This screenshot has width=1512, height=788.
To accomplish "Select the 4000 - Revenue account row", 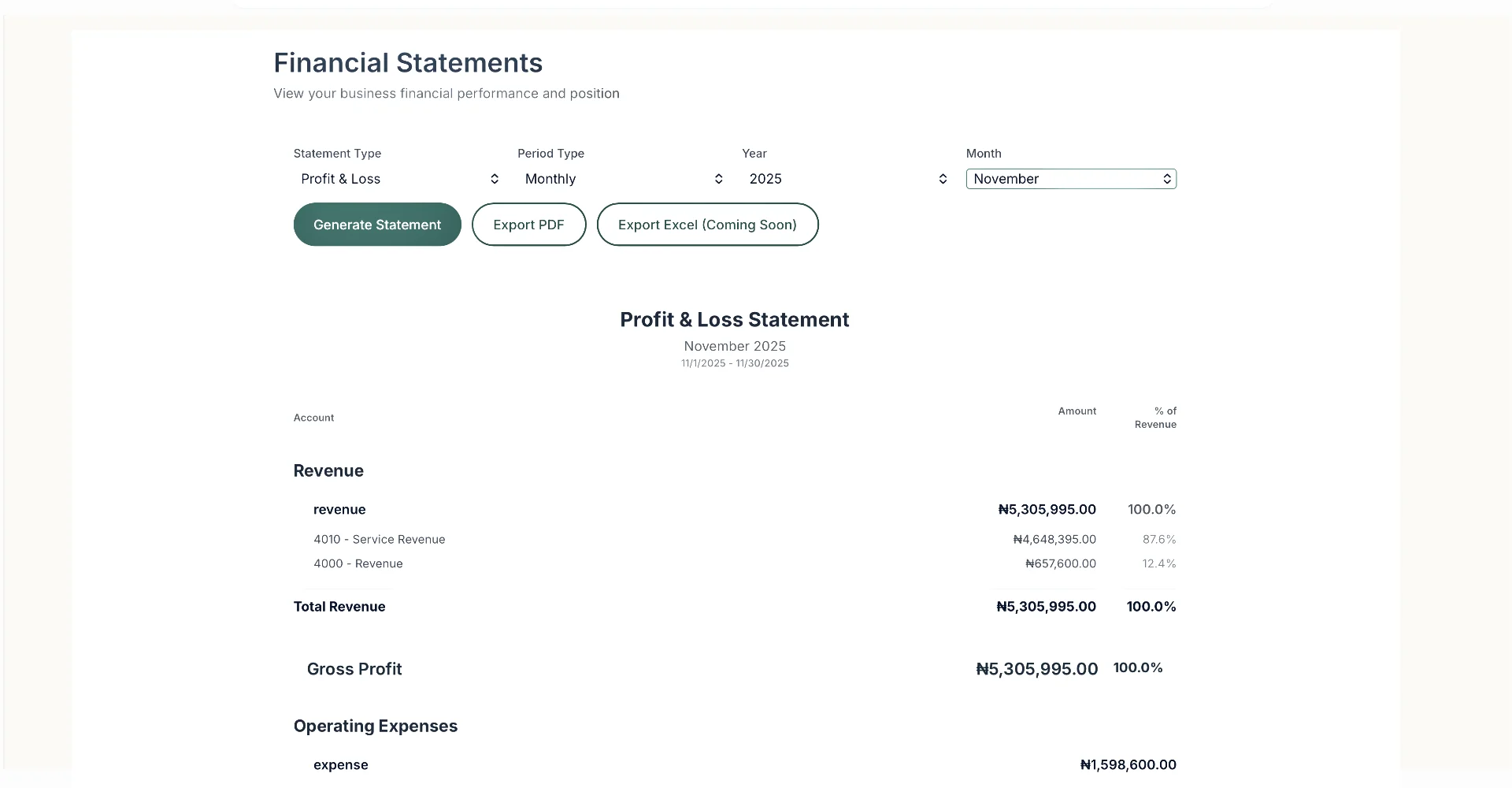I will [x=358, y=564].
